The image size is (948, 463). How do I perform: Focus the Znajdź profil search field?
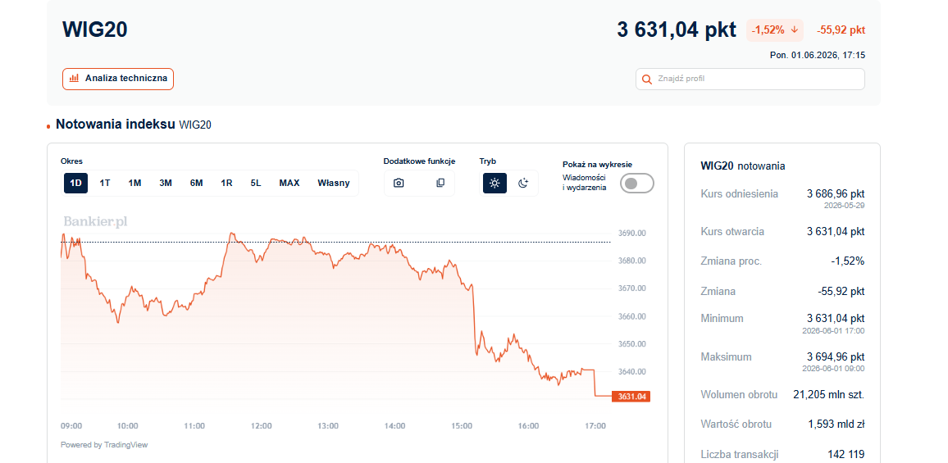[x=750, y=79]
